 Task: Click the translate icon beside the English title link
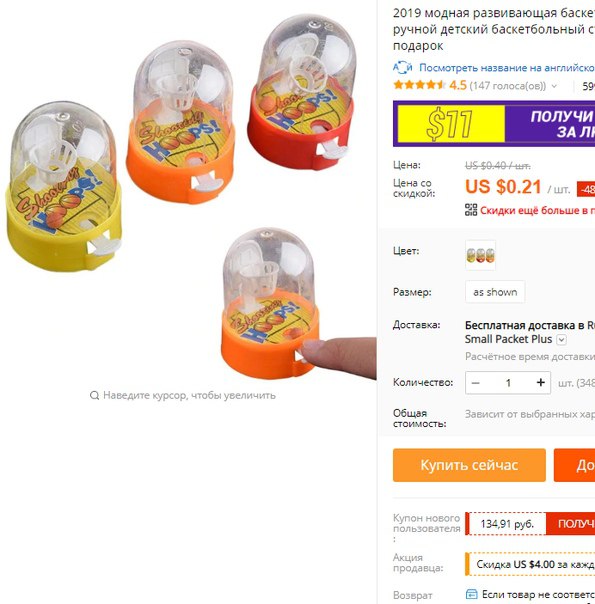(402, 67)
